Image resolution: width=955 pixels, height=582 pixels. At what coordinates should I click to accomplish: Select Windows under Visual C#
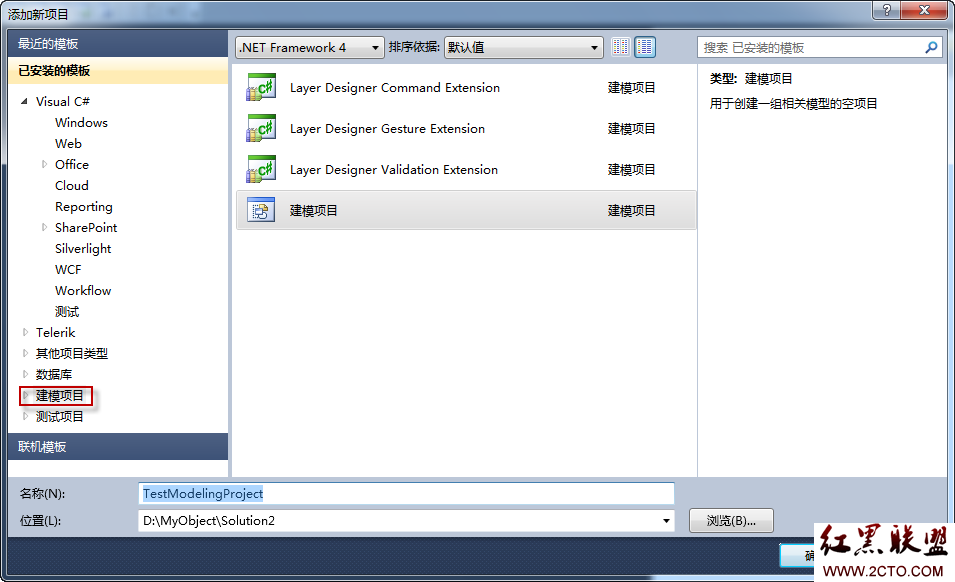81,122
